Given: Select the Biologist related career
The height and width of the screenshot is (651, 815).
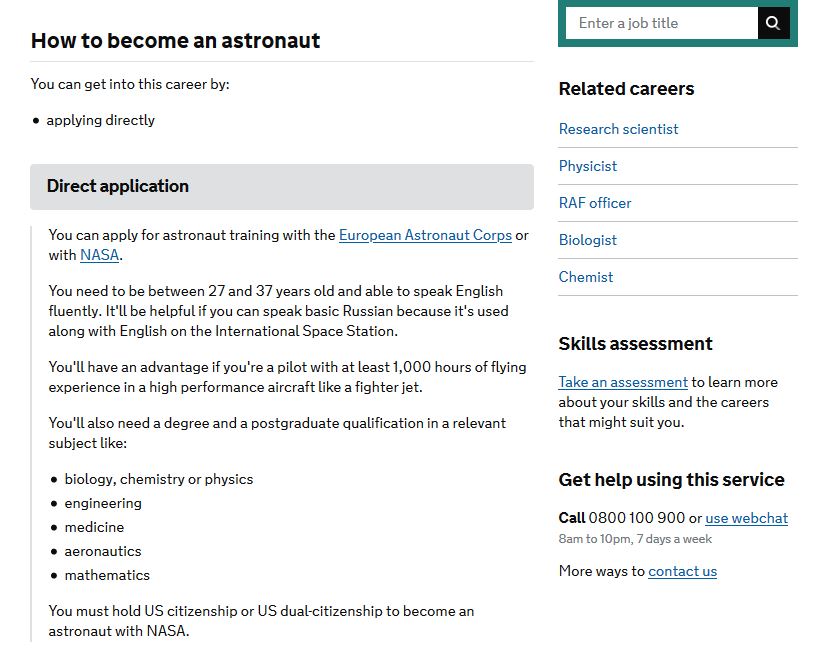Looking at the screenshot, I should (x=588, y=240).
